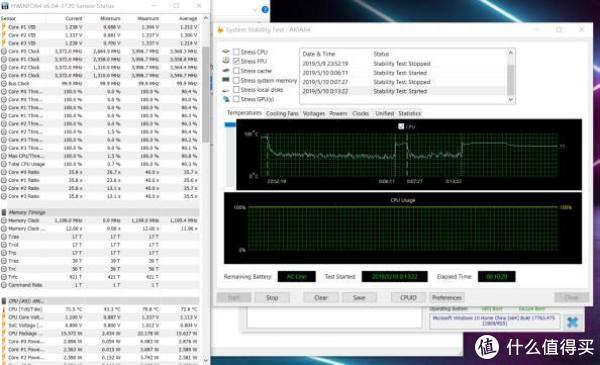
Task: Click the AIDA64 flame icon in title bar
Action: pyautogui.click(x=220, y=30)
